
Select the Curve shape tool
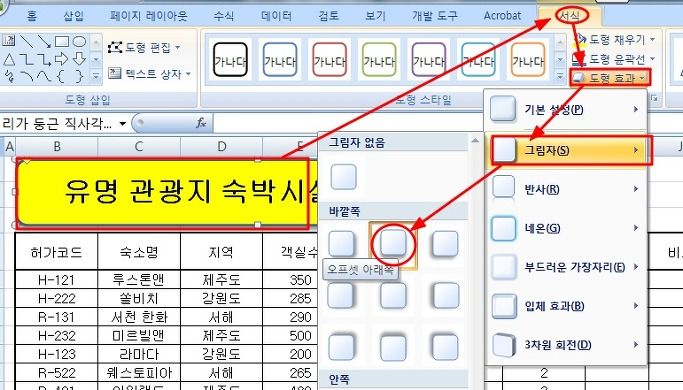click(44, 76)
